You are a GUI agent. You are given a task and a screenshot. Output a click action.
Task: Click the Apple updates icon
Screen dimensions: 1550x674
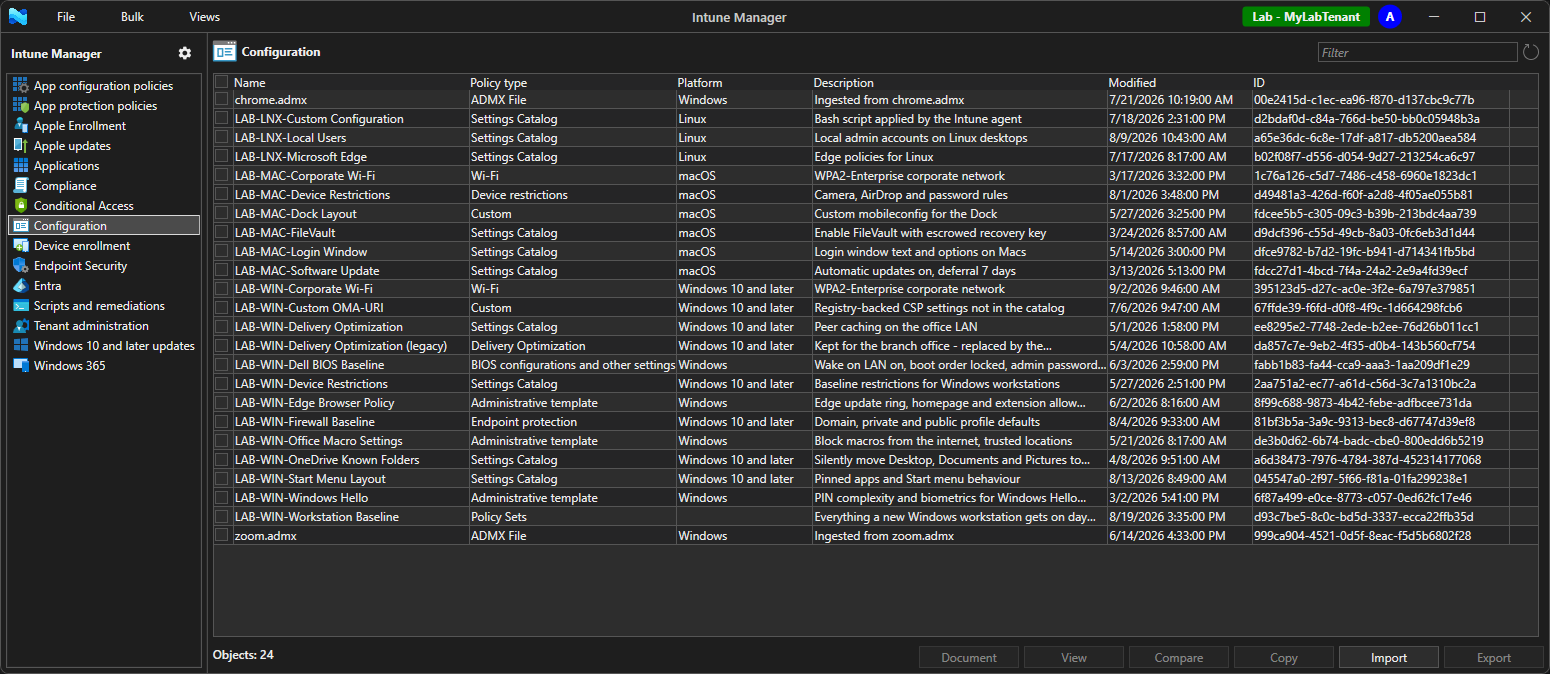coord(20,146)
